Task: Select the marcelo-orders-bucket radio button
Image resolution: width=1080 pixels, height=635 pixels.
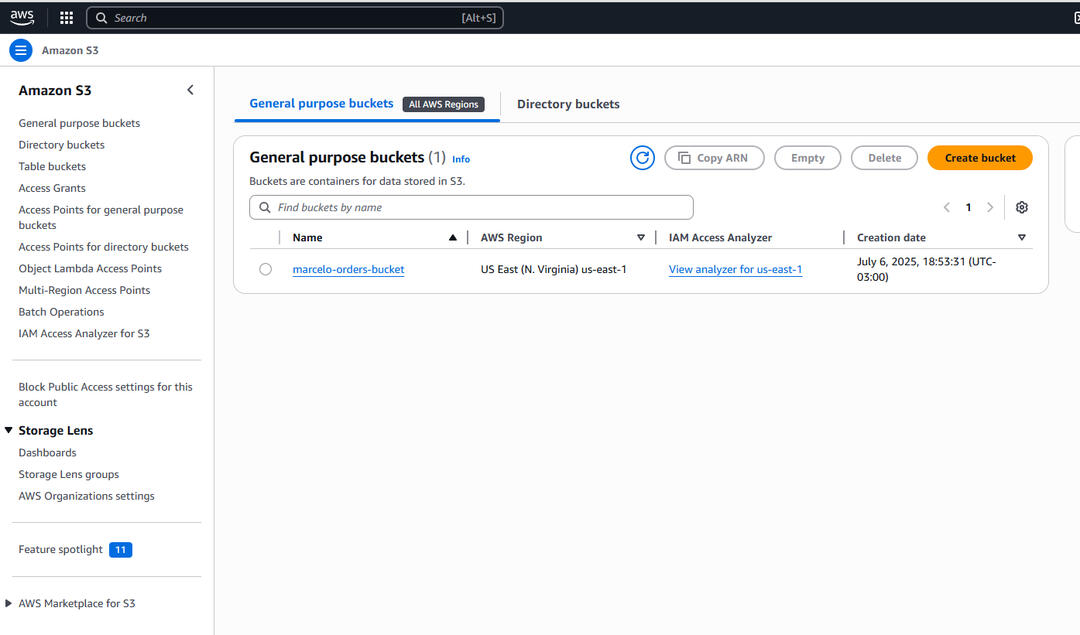Action: 265,269
